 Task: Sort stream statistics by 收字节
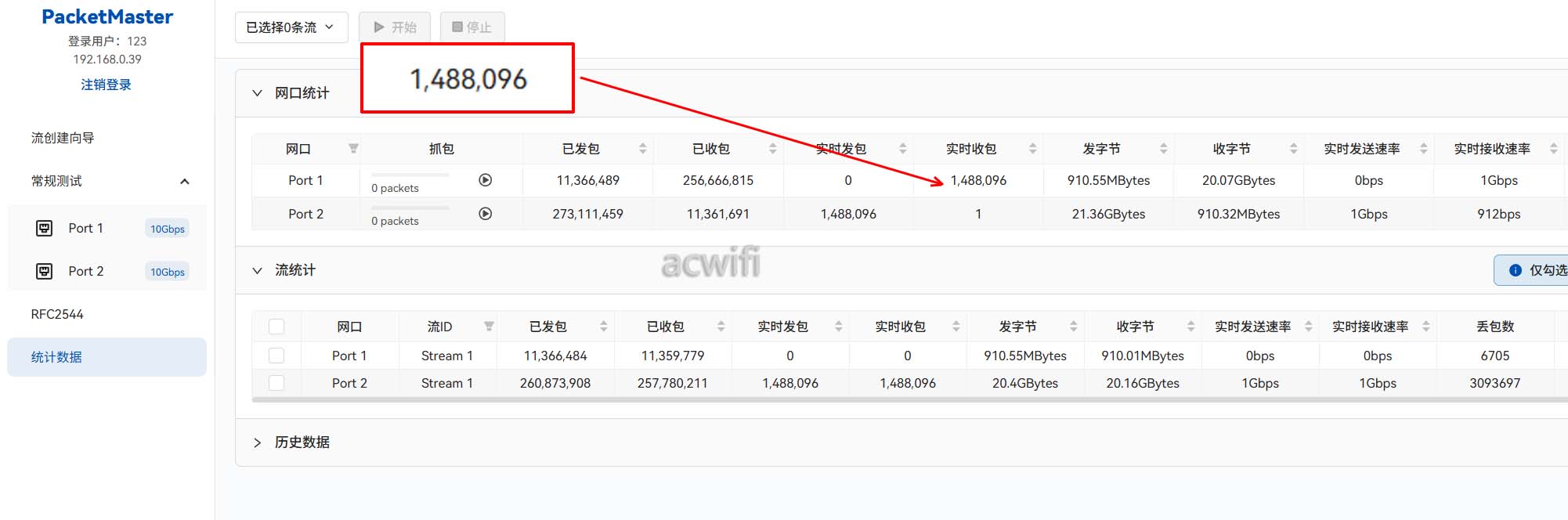[x=1190, y=327]
